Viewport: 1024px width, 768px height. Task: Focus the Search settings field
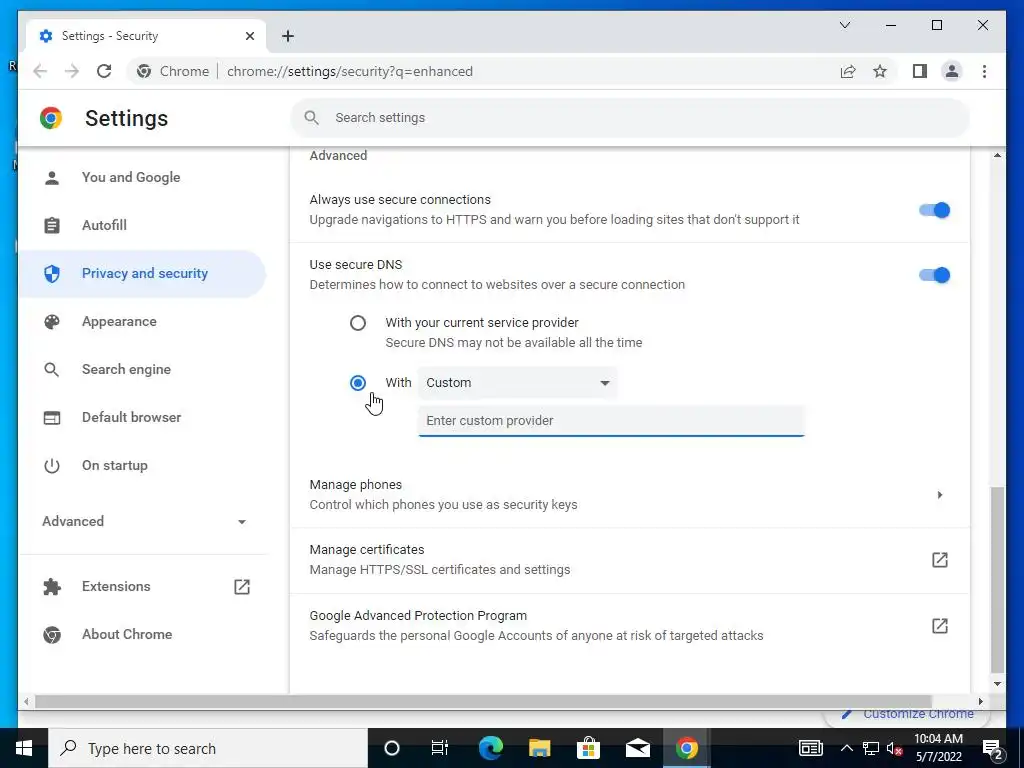(x=630, y=118)
